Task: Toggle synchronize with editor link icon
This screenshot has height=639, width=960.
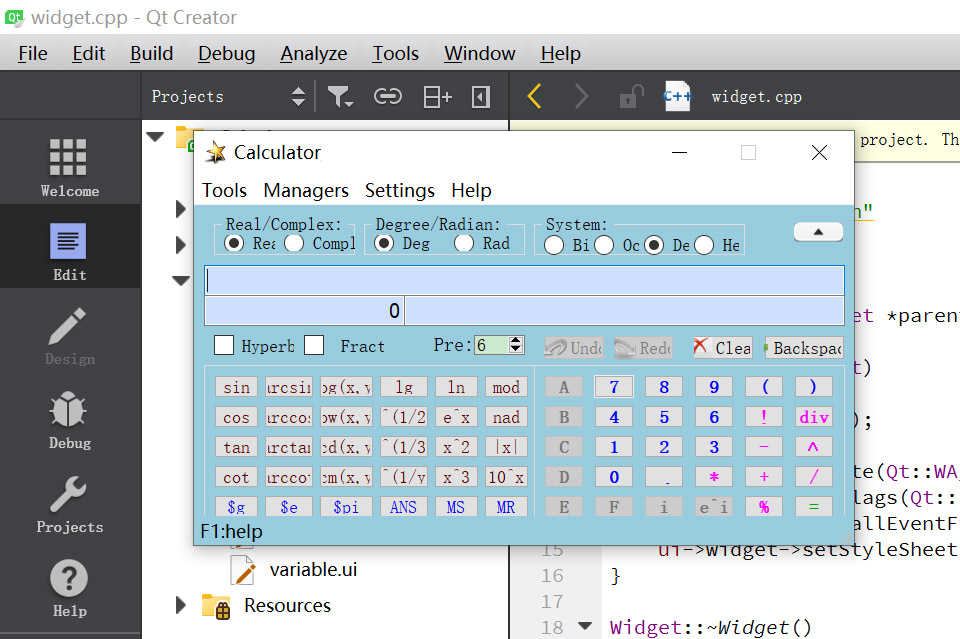Action: coord(388,97)
